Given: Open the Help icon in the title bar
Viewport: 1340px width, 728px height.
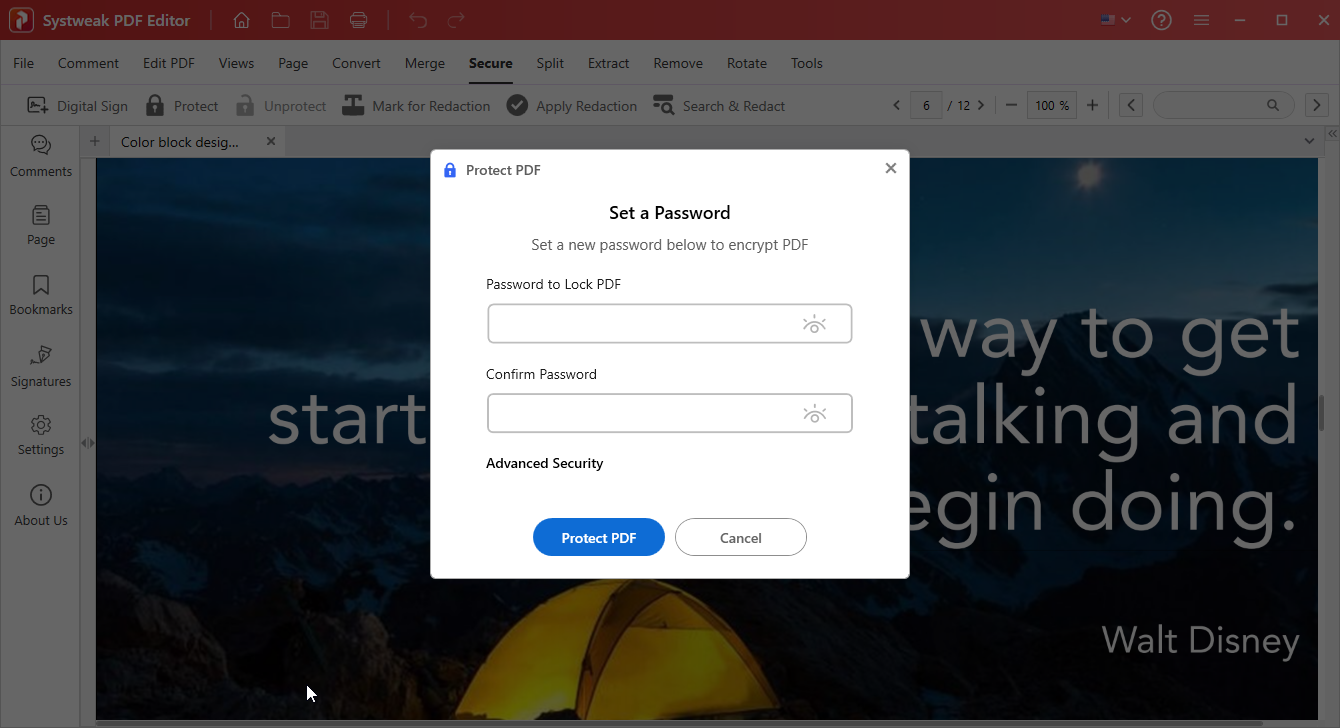Looking at the screenshot, I should (x=1161, y=19).
